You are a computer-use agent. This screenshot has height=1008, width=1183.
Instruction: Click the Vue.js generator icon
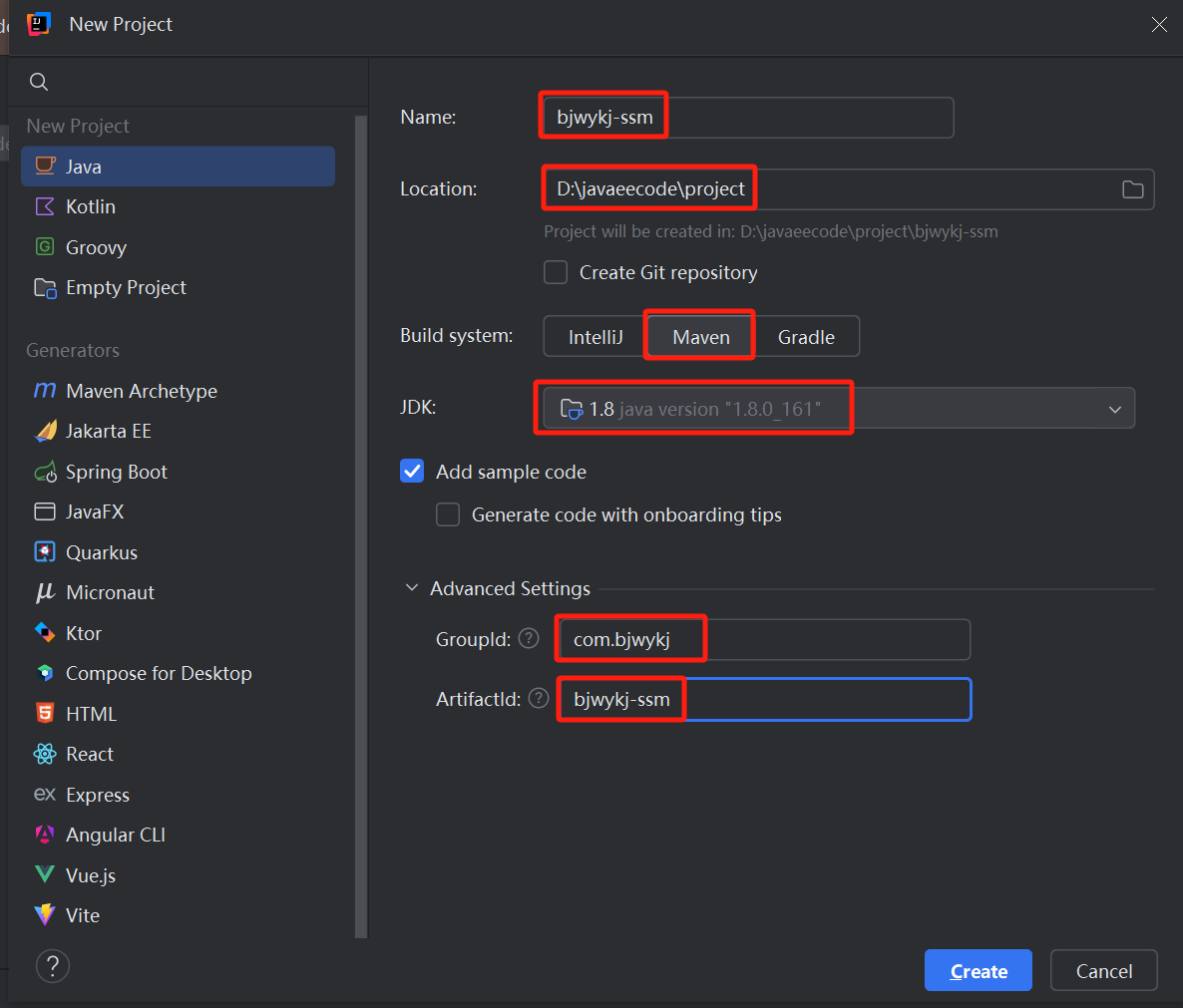[45, 874]
